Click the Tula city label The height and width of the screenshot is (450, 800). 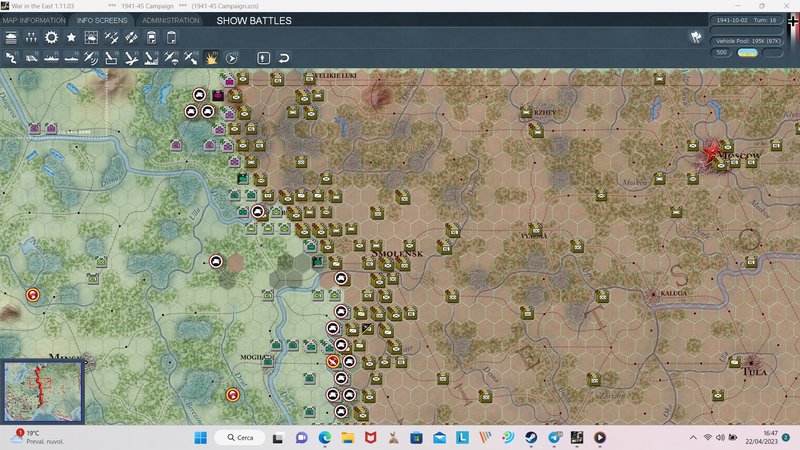coord(755,372)
